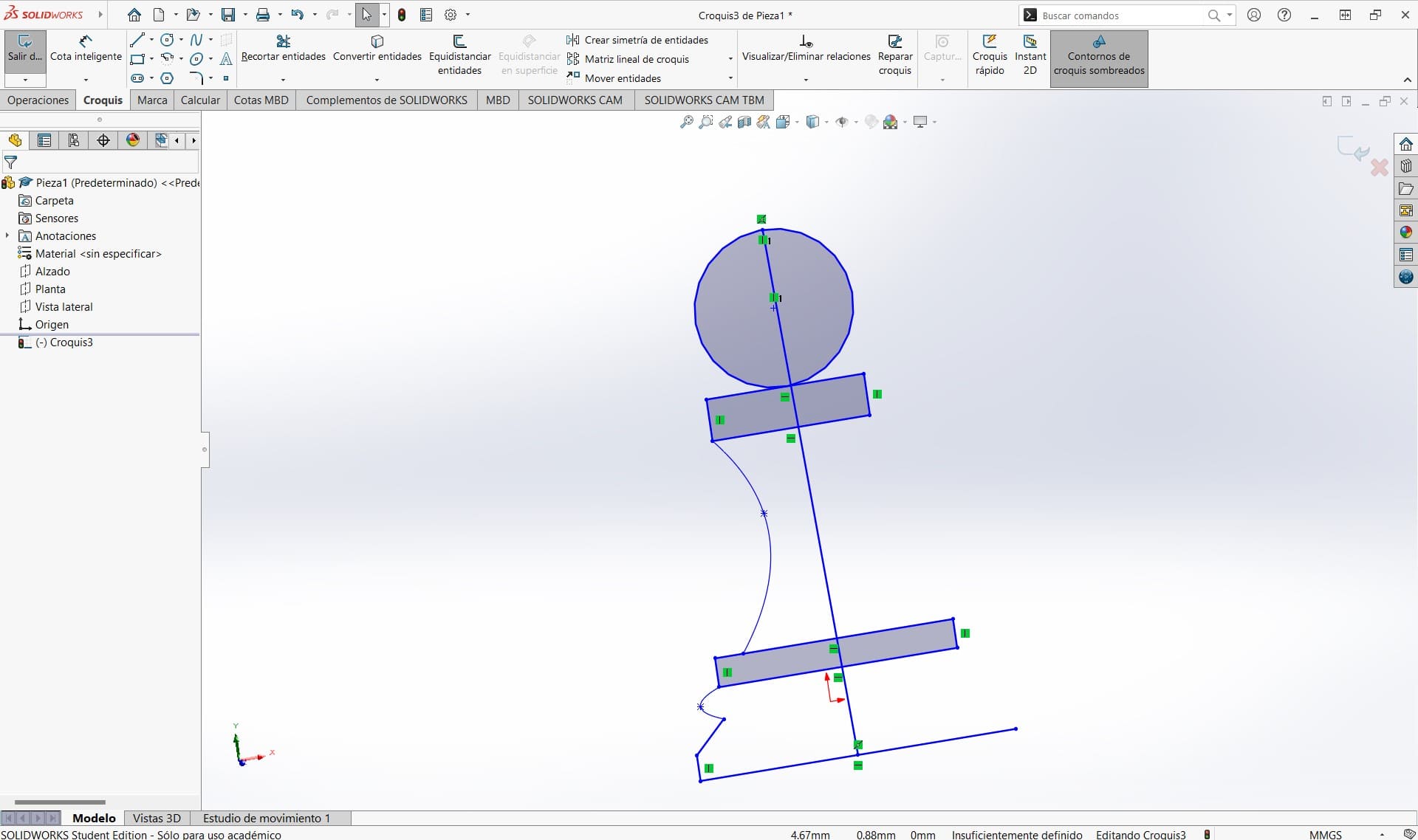
Task: Click Equidistanciar entidades offset tool
Action: pyautogui.click(x=459, y=55)
